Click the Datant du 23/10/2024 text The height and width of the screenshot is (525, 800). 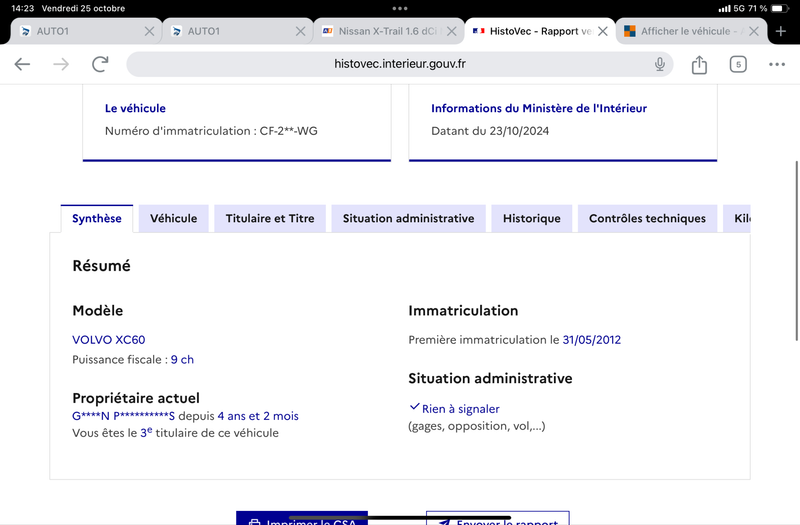490,131
